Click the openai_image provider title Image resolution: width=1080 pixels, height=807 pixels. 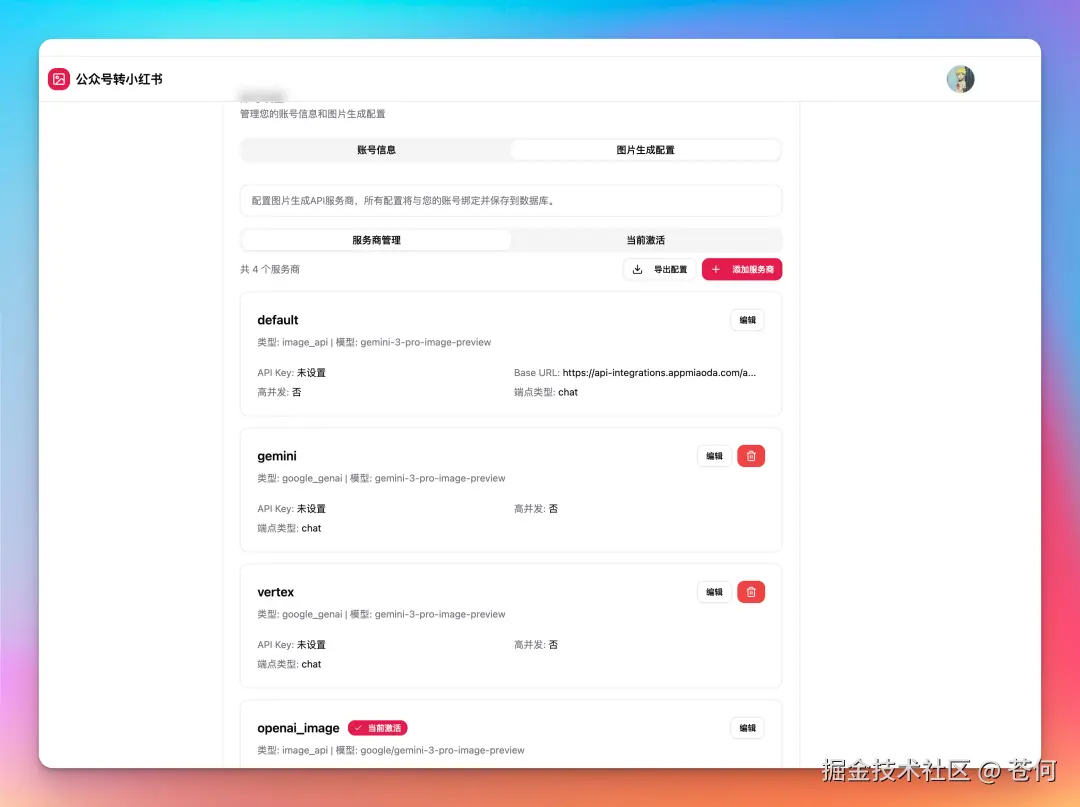pos(298,729)
